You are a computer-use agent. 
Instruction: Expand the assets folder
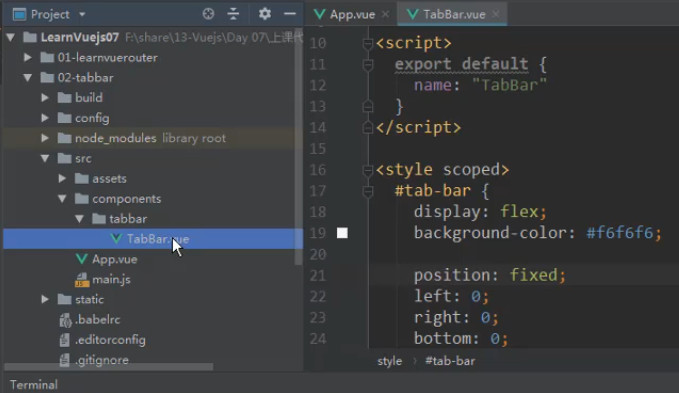[x=62, y=178]
